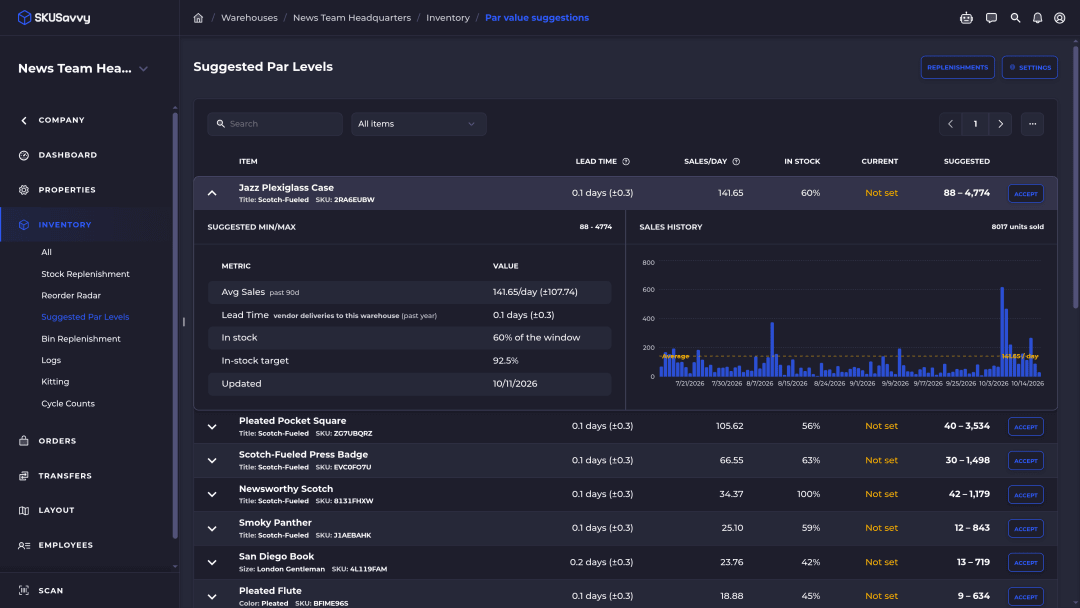Click the tallest sales history bar
Viewport: 1080px width, 608px height.
pyautogui.click(x=1002, y=331)
